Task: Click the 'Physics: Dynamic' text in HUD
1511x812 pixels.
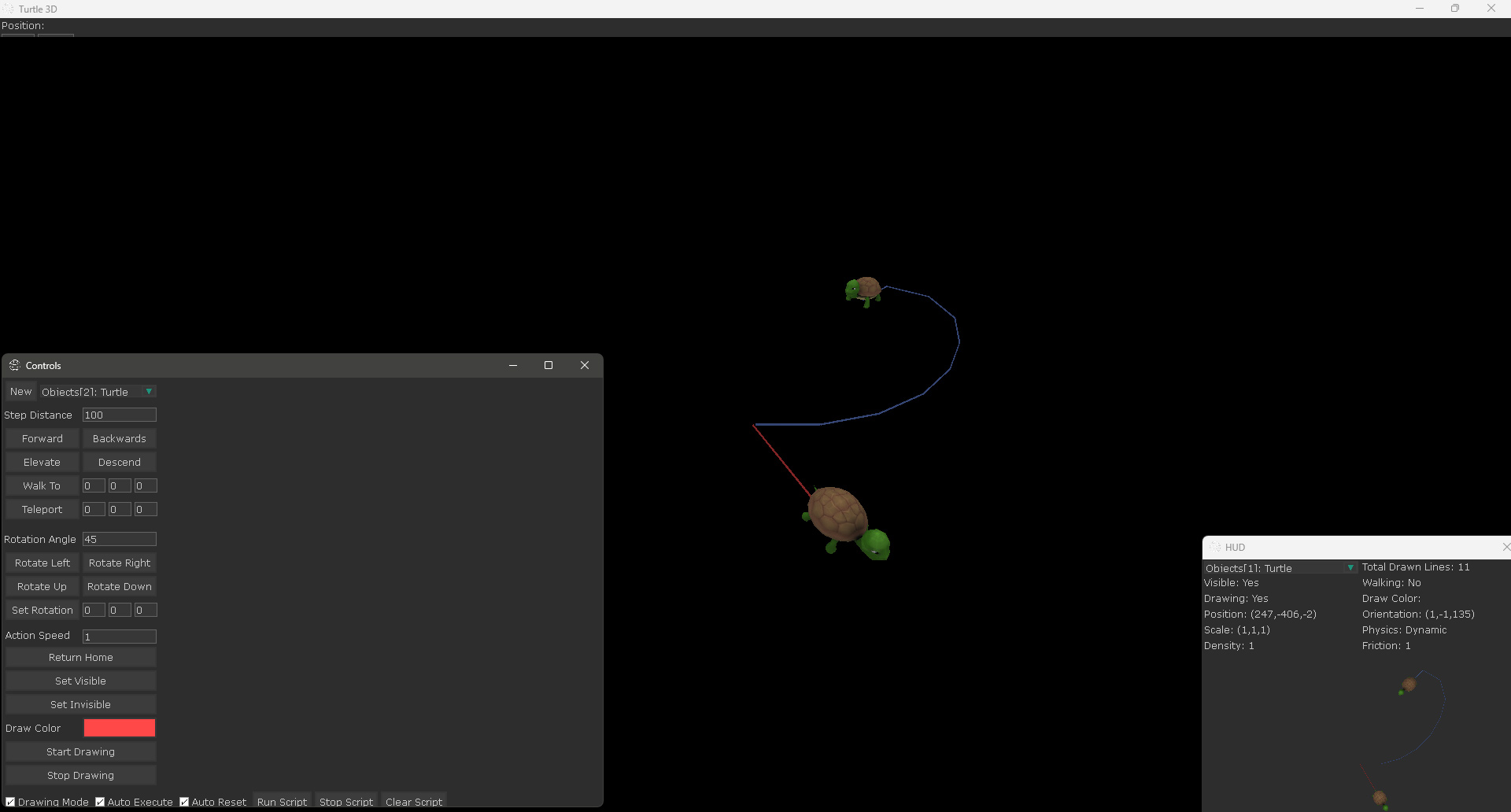Action: click(x=1404, y=630)
